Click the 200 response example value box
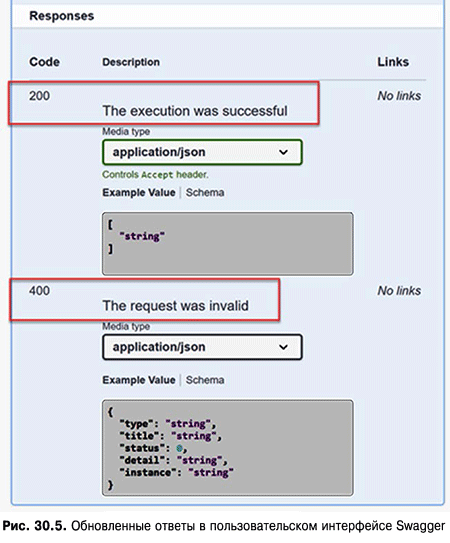450x543 pixels. point(228,244)
